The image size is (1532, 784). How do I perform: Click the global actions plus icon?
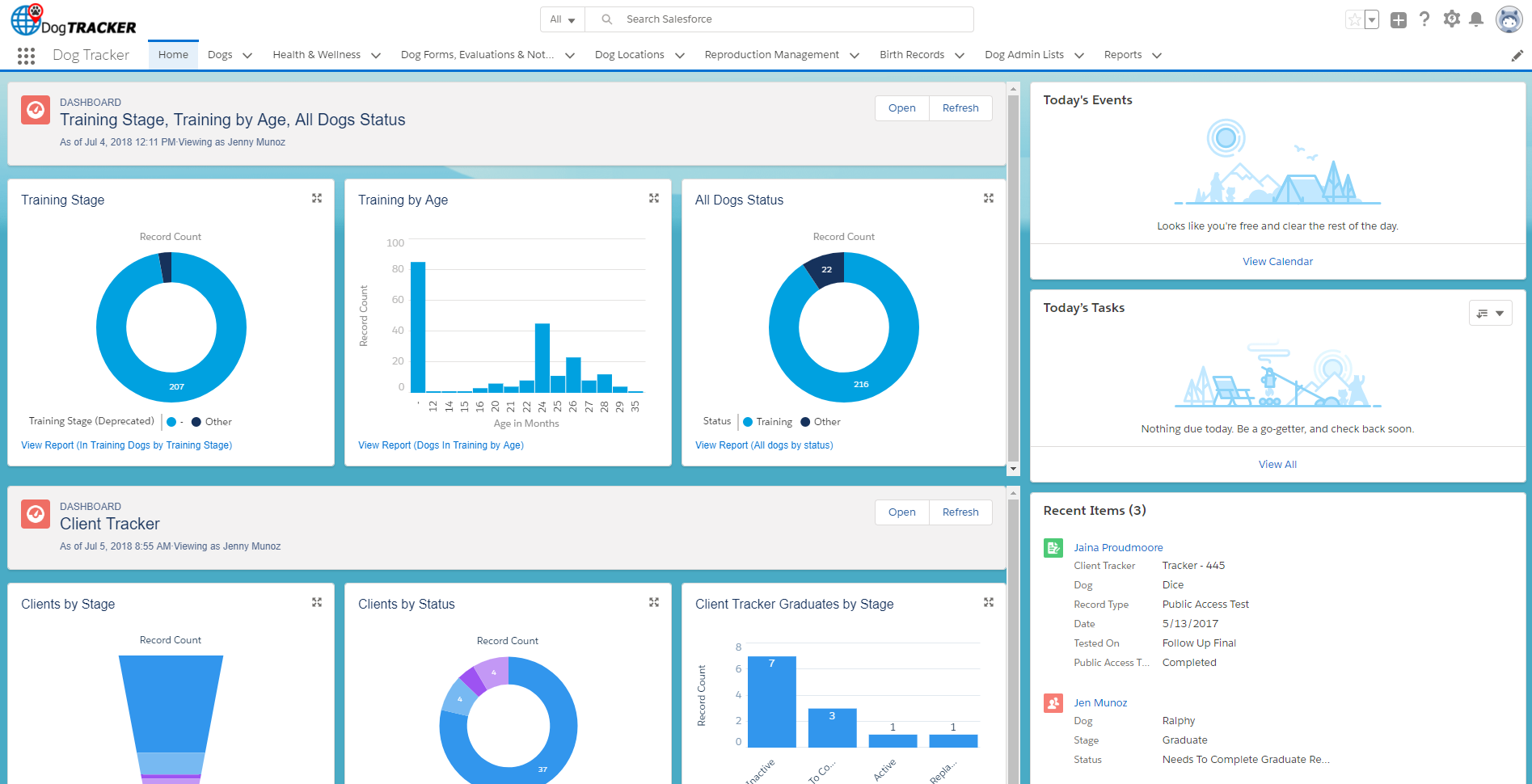(1399, 20)
